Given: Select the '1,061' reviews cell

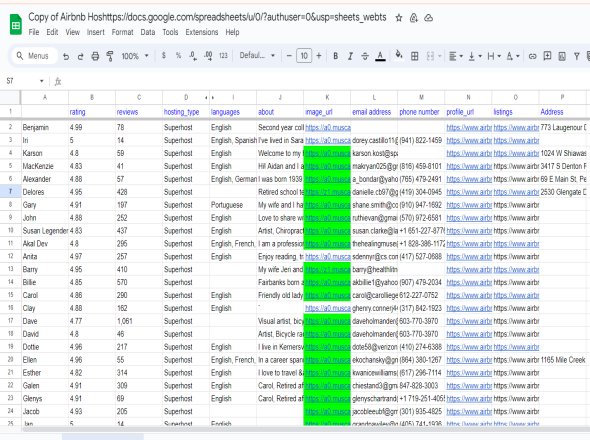Looking at the screenshot, I should tap(139, 321).
